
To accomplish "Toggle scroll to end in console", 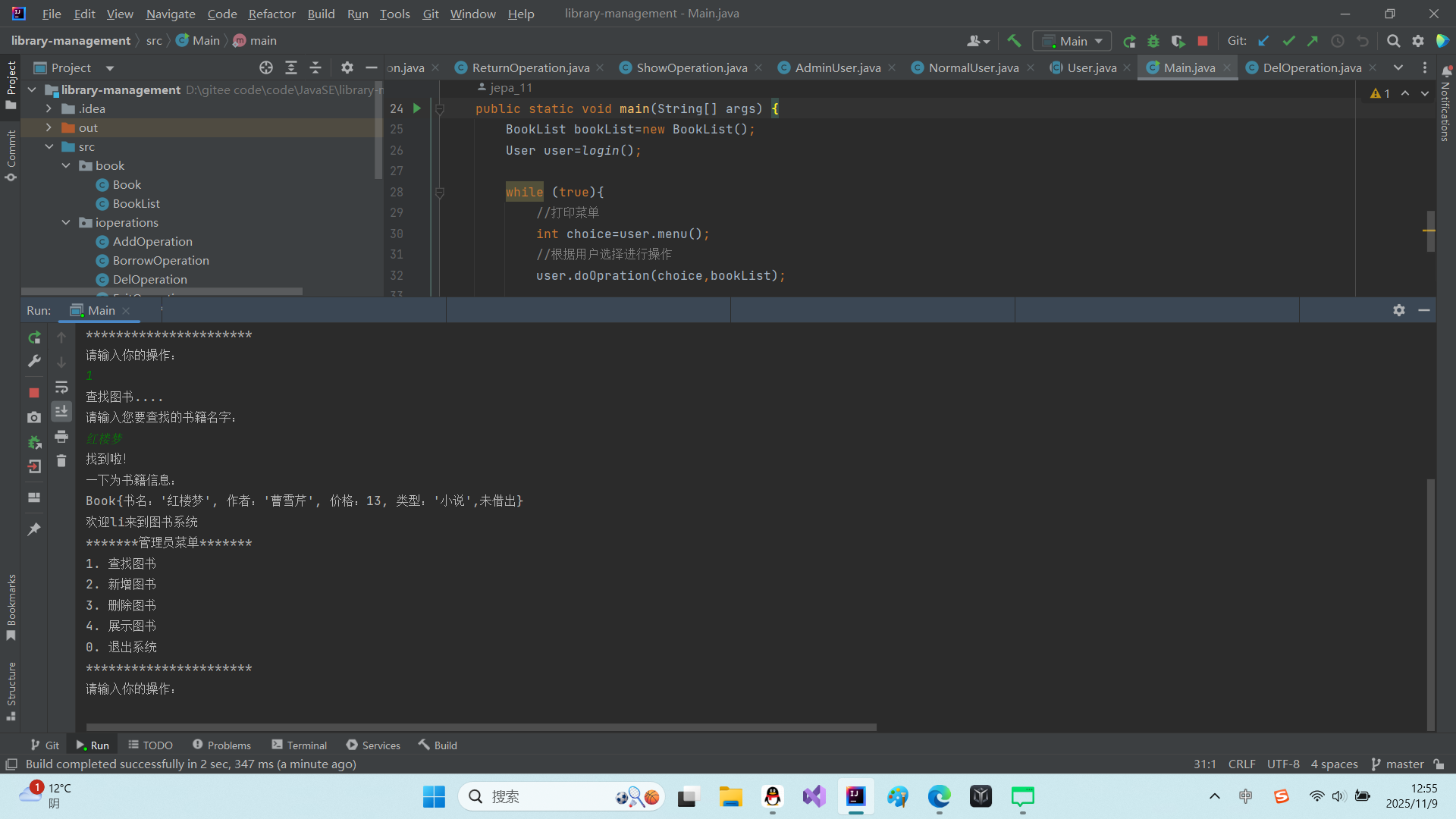I will pos(61,412).
